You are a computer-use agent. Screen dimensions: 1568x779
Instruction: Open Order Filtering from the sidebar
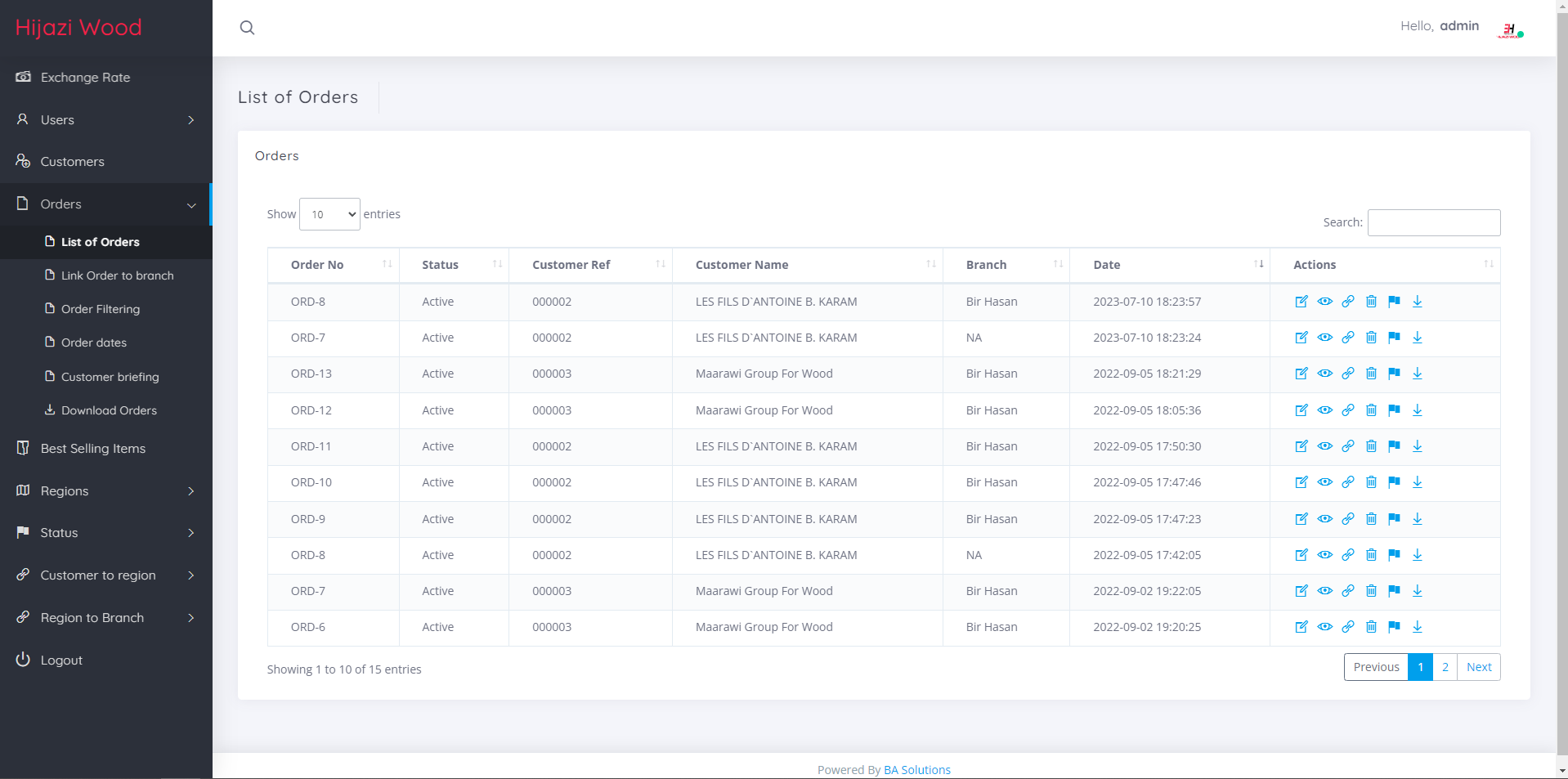[x=101, y=309]
